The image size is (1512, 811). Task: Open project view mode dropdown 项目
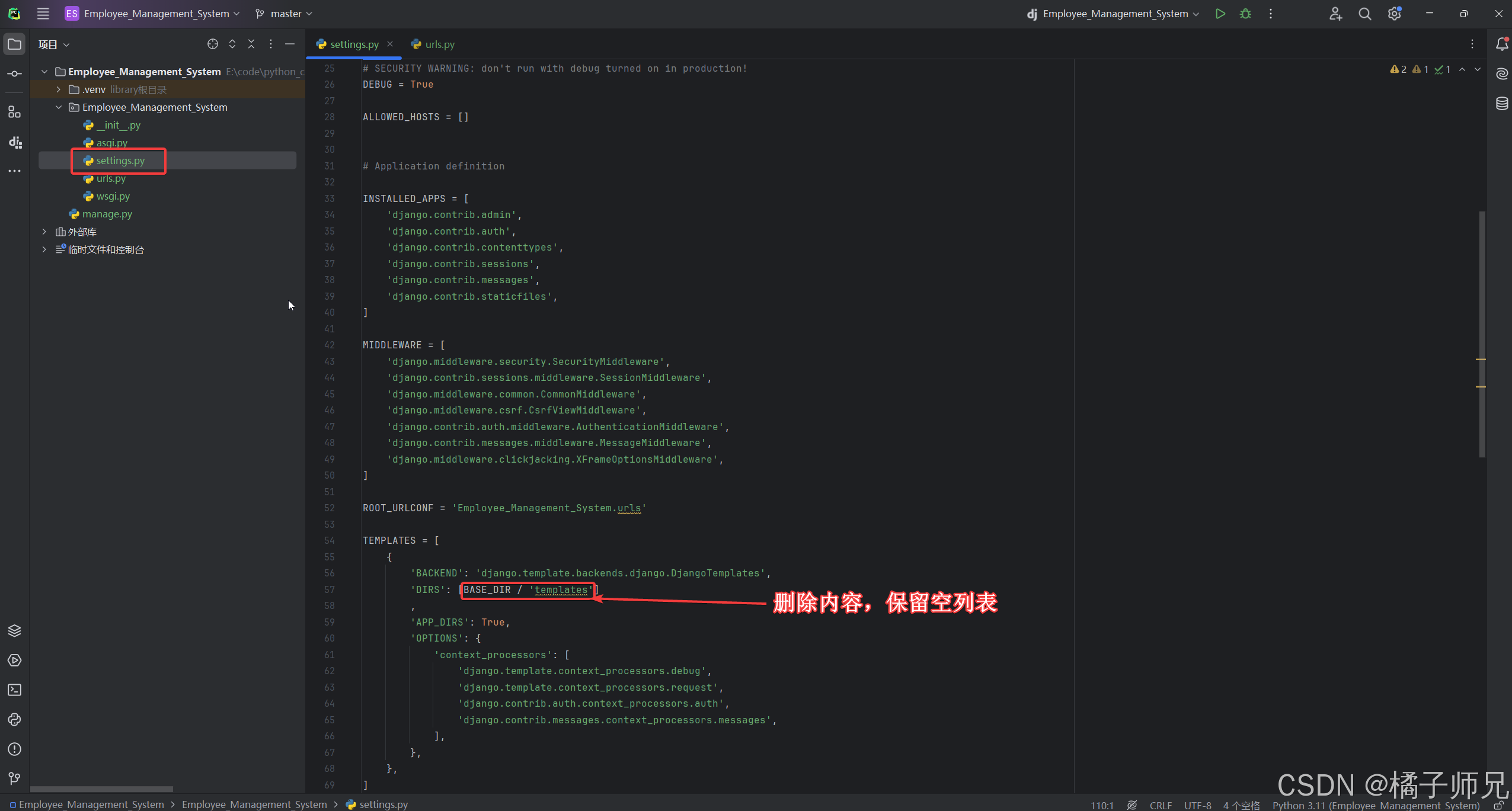(54, 44)
